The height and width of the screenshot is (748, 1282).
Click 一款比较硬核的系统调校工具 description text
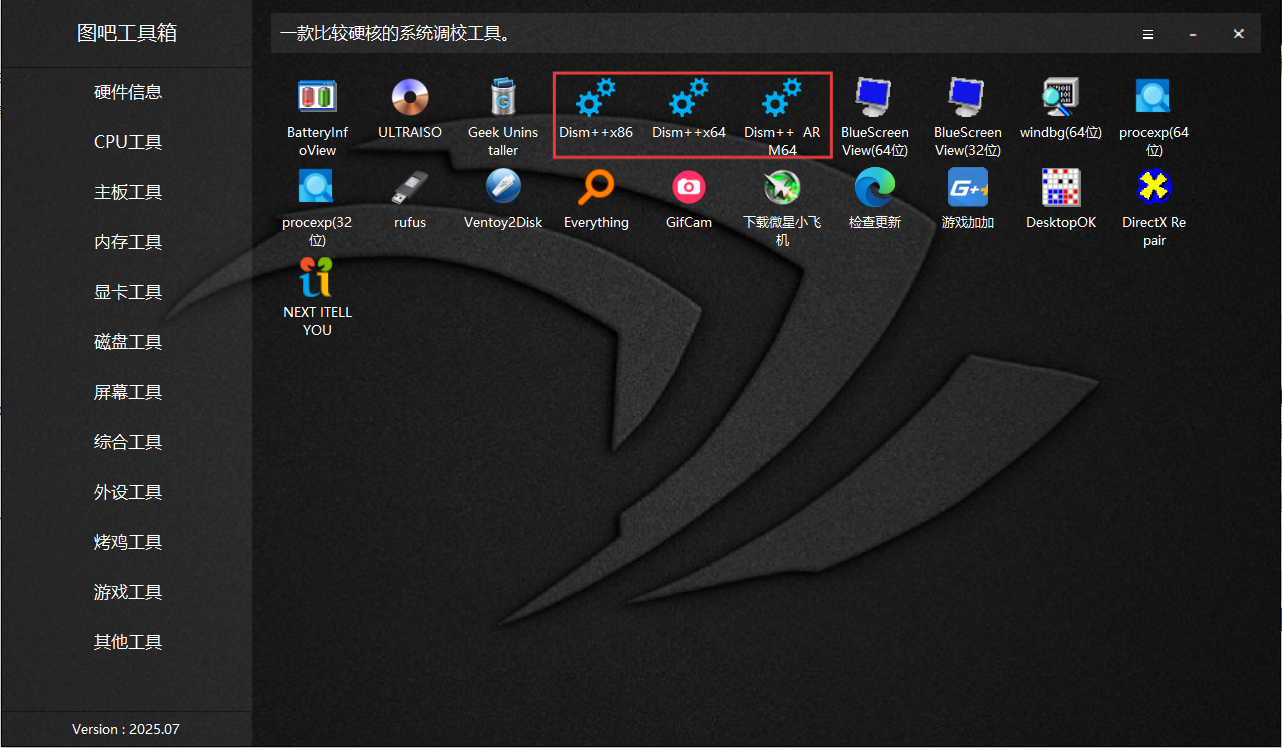(396, 34)
